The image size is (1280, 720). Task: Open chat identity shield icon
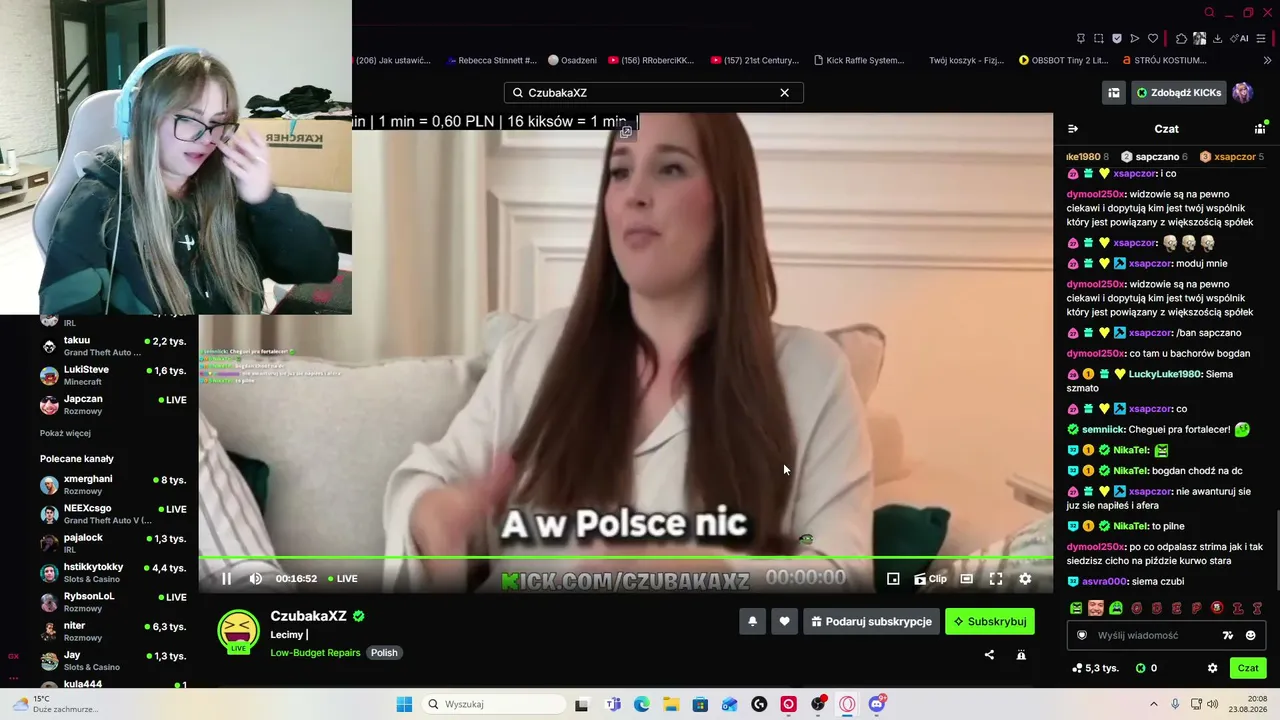coord(1081,635)
